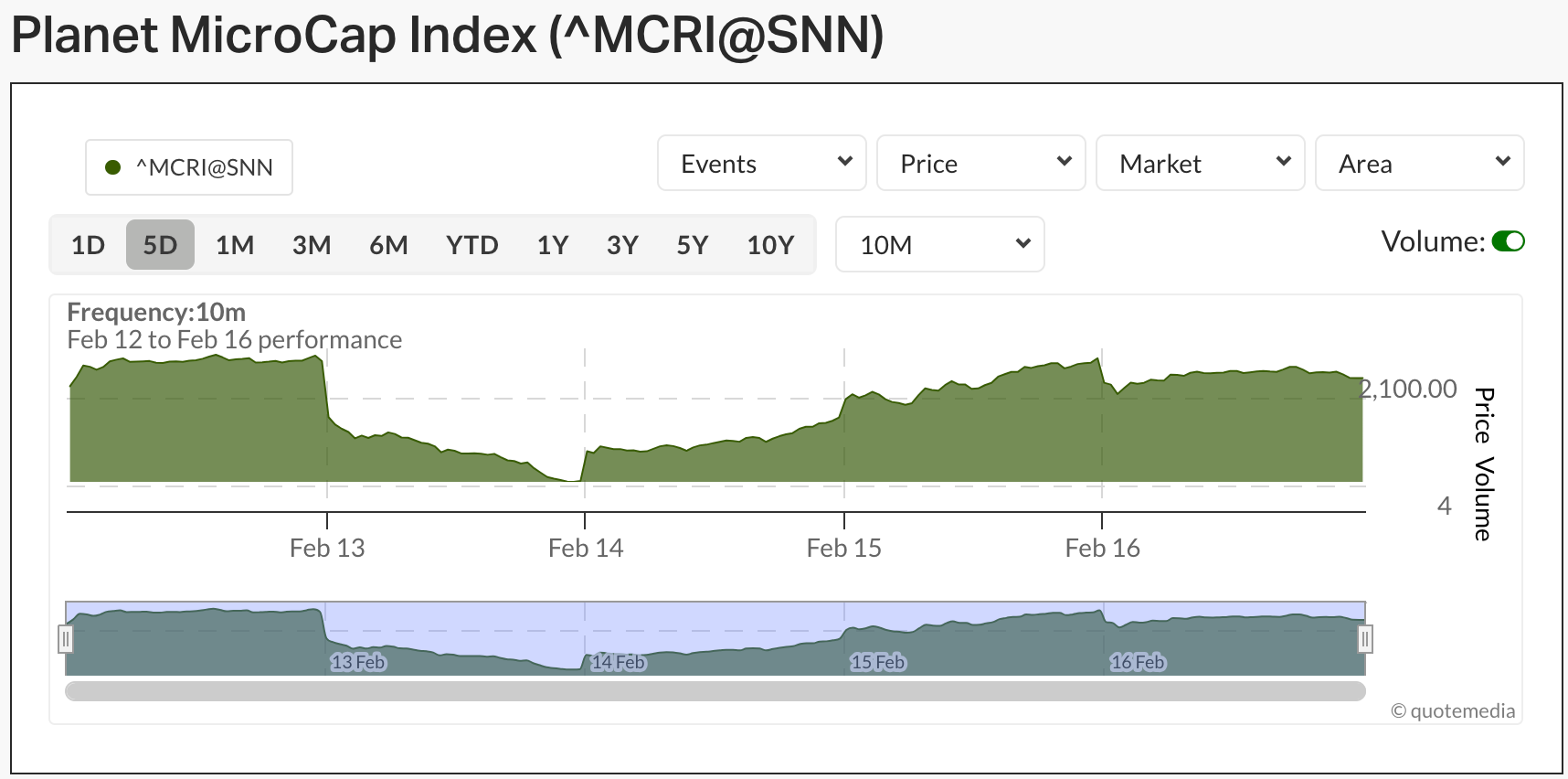Select the 1D time range
The height and width of the screenshot is (779, 1568).
[x=88, y=245]
